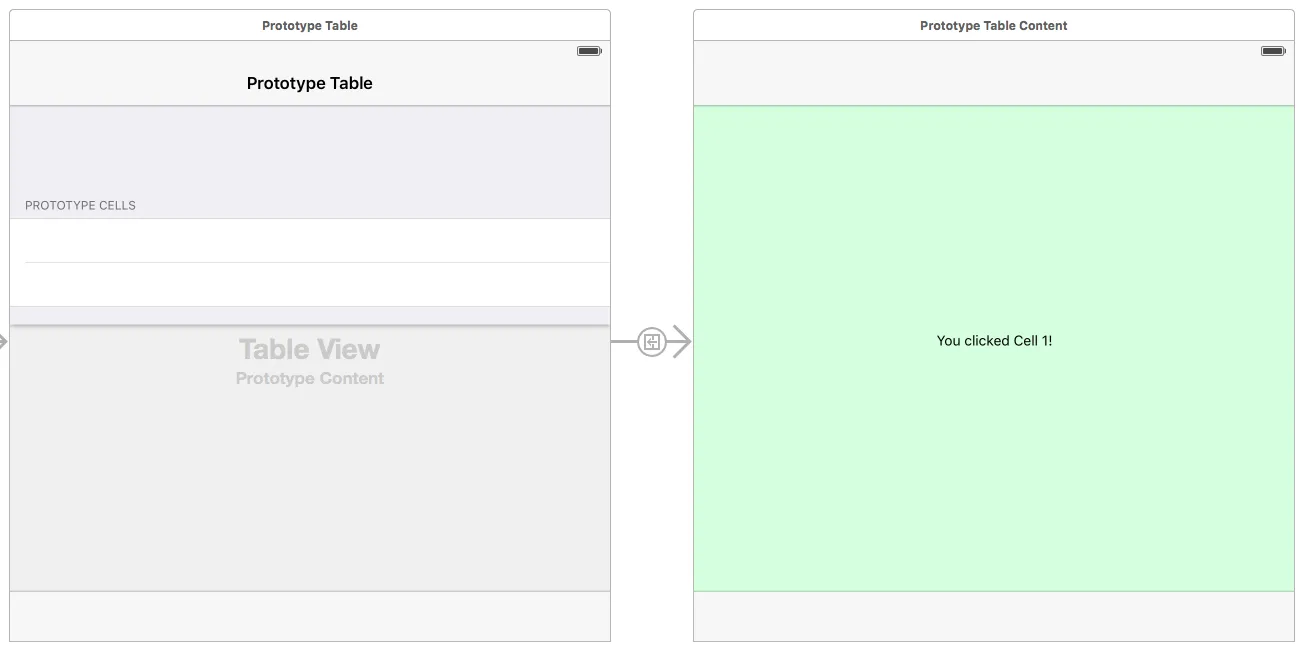1308x656 pixels.
Task: Click battery icon in Prototype Table scene
Action: click(x=589, y=51)
